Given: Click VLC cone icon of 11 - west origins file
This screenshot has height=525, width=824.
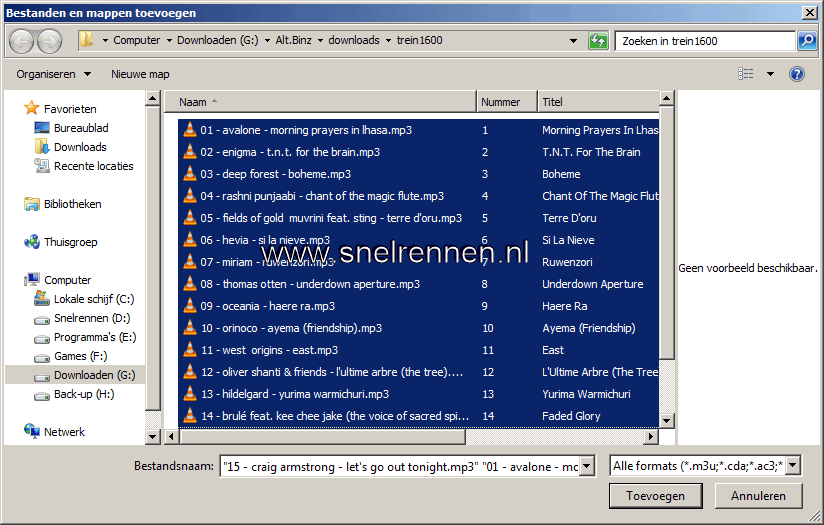Looking at the screenshot, I should click(189, 350).
